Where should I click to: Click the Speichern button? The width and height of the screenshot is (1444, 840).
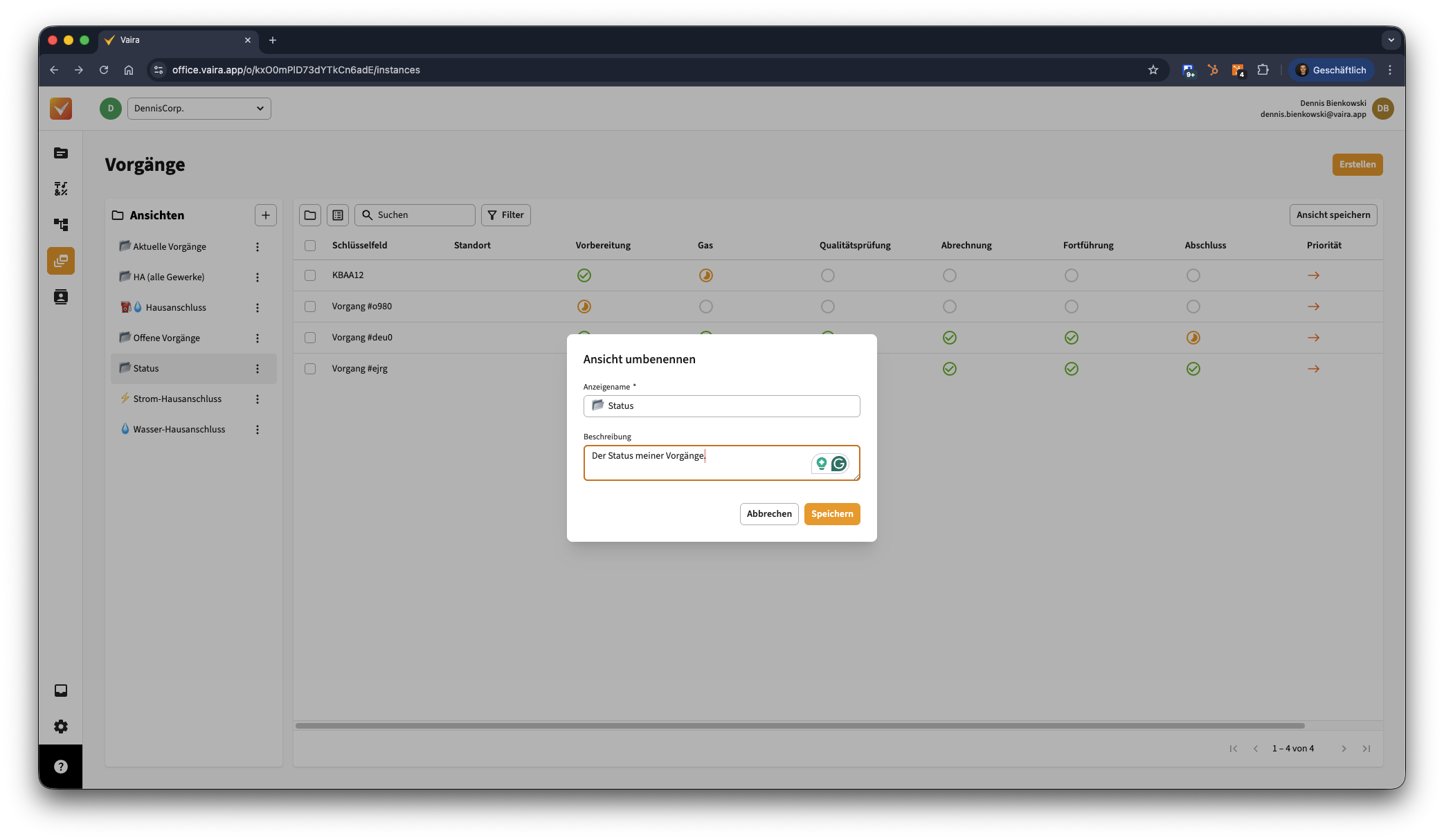point(831,514)
